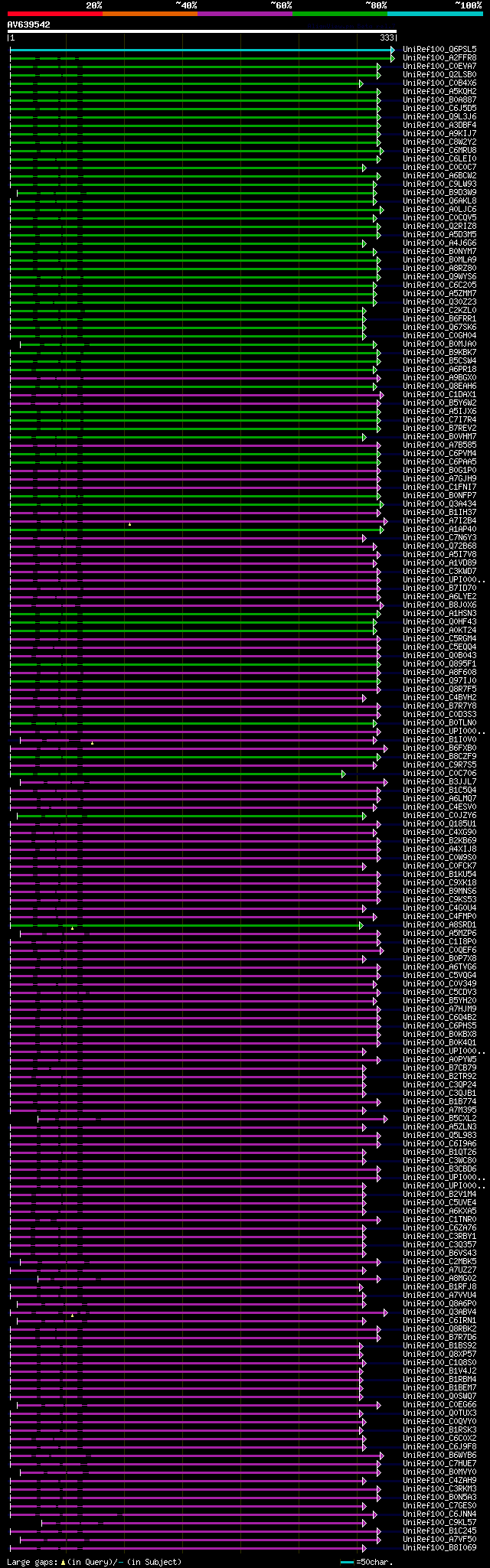Select the label UniRef100_Q9L3J6
490x1568 pixels.
click(439, 117)
